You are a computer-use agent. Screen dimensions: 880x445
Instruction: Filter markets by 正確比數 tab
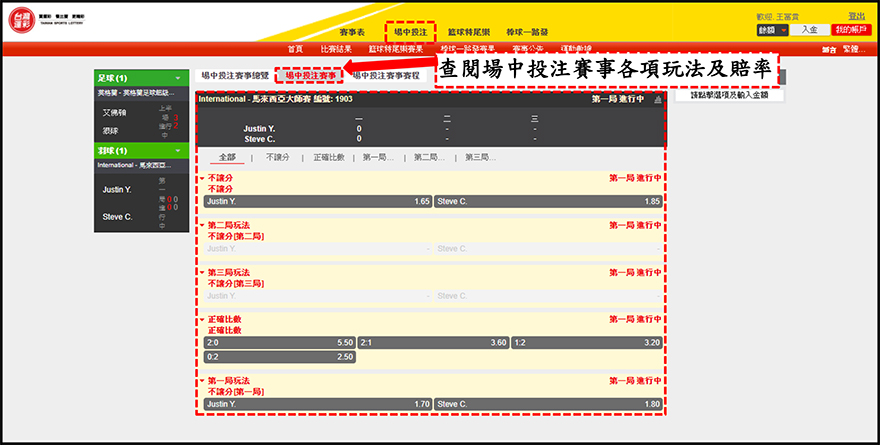pyautogui.click(x=328, y=157)
